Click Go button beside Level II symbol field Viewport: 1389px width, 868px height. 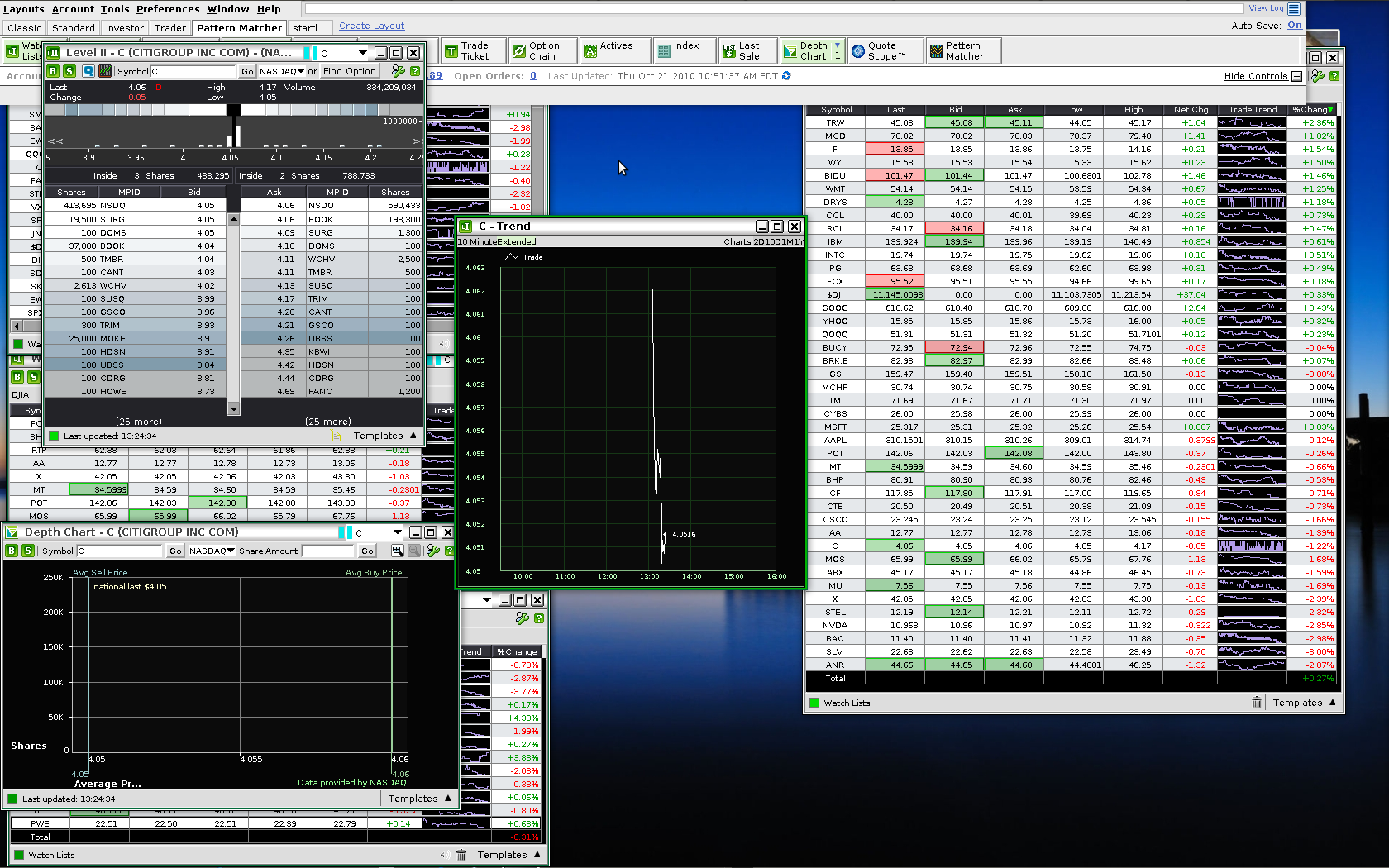click(x=247, y=71)
